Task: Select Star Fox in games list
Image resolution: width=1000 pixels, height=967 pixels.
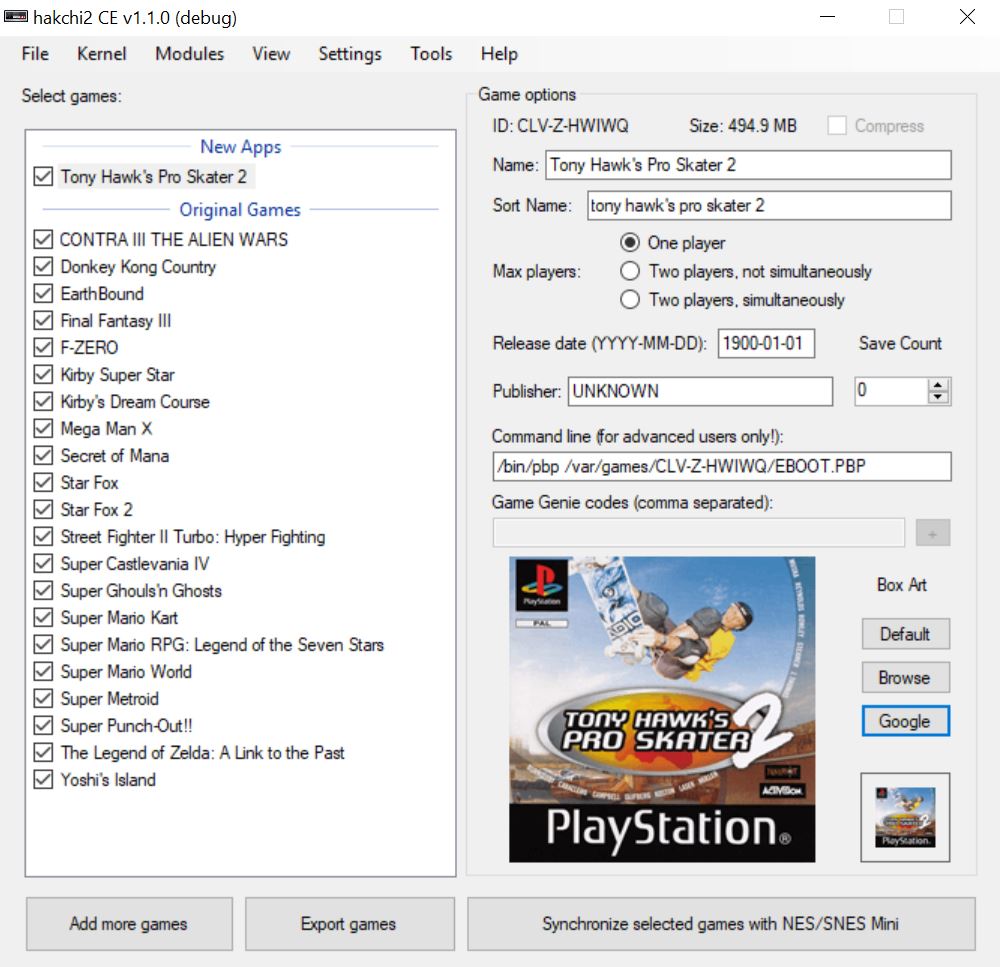Action: [x=89, y=482]
